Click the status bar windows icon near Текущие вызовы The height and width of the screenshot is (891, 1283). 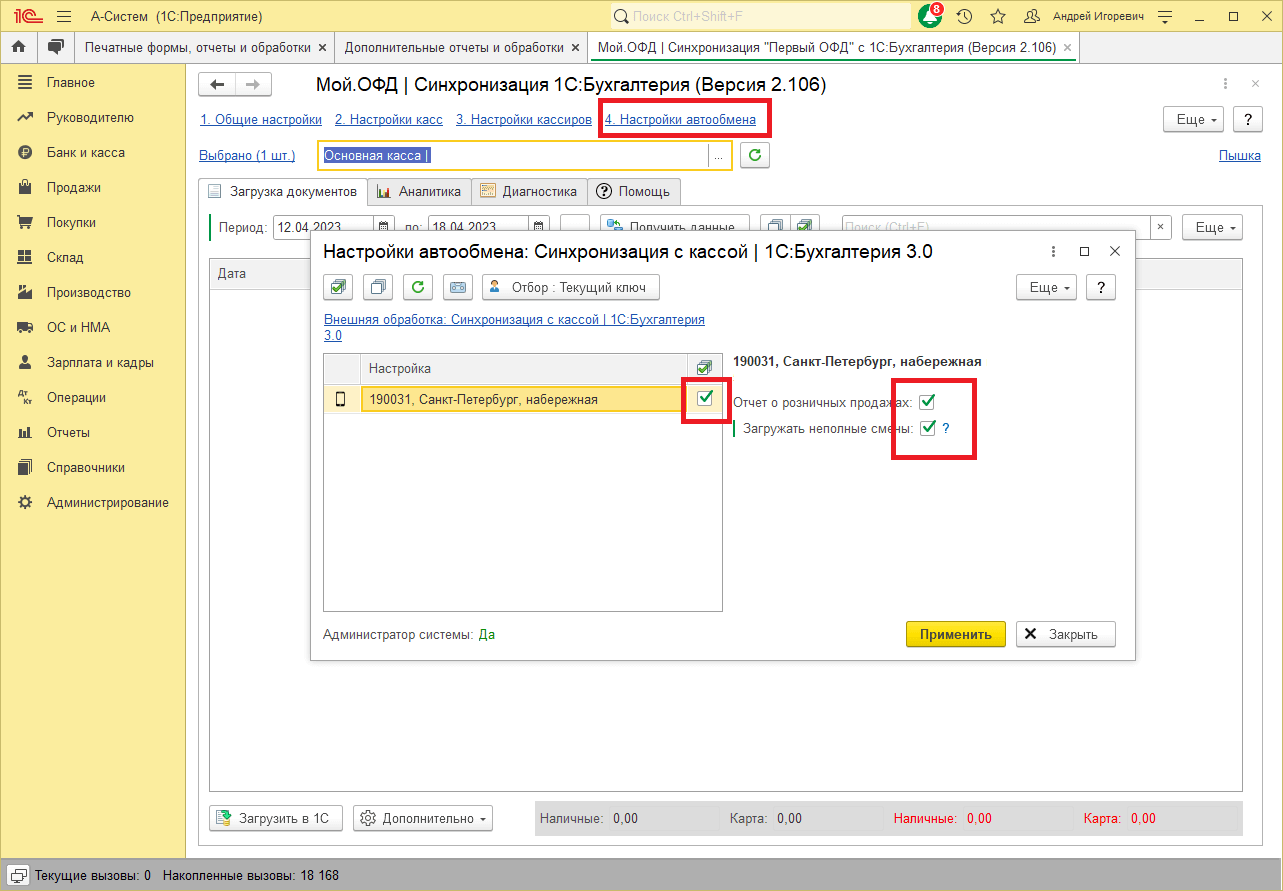coord(19,875)
